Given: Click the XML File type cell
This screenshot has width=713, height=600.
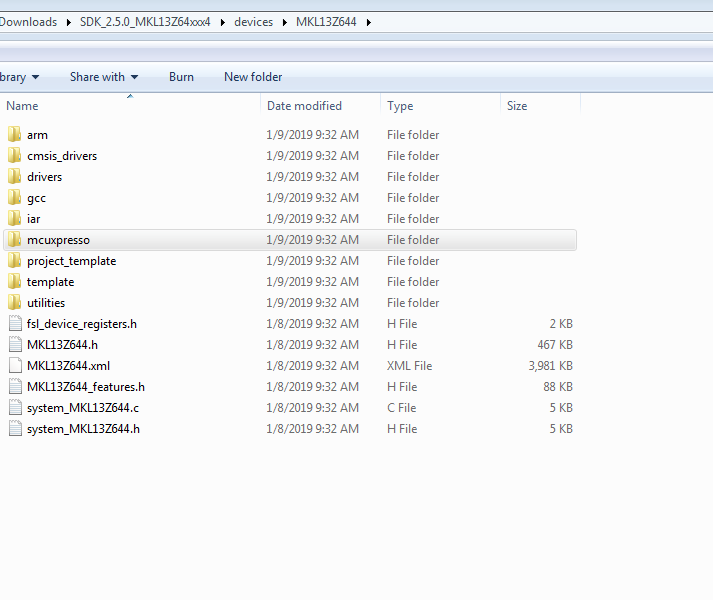Looking at the screenshot, I should point(409,366).
